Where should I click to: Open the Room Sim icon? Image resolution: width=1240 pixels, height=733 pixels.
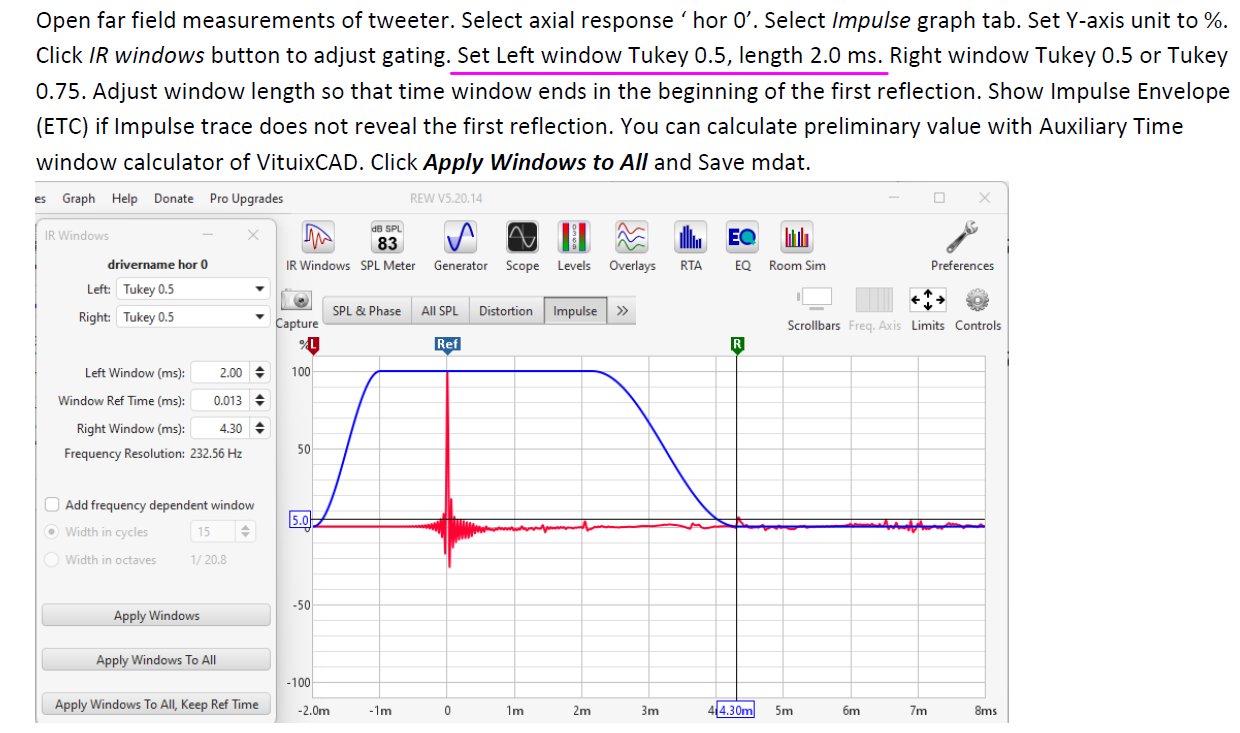tap(797, 237)
